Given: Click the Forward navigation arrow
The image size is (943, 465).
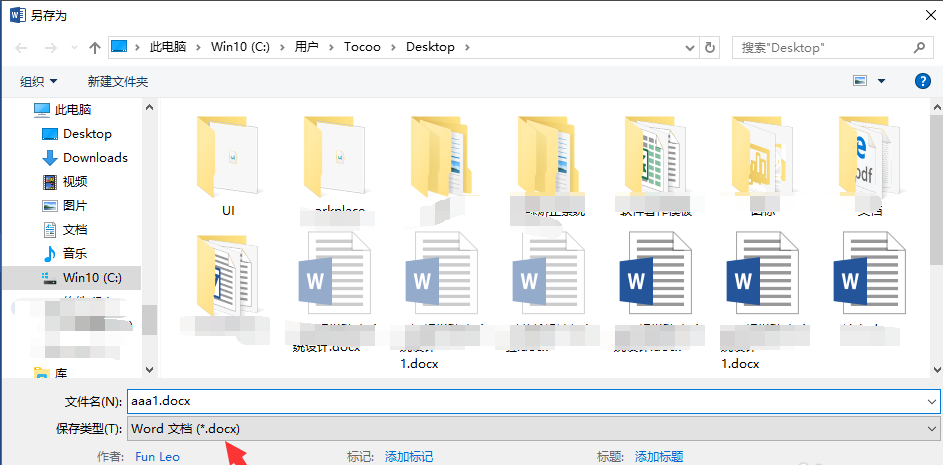Looking at the screenshot, I should click(51, 48).
